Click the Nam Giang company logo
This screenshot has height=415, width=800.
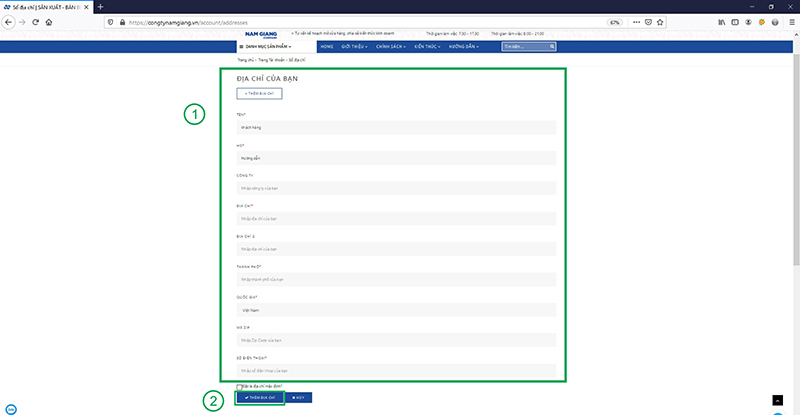tap(261, 35)
